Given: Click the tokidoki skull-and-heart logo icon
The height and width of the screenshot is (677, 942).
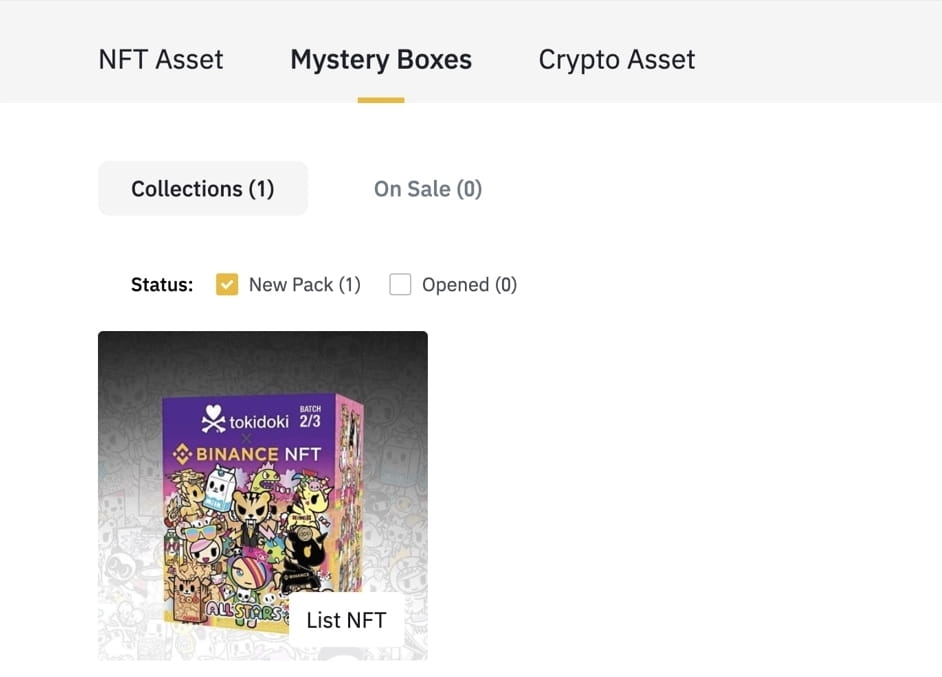Looking at the screenshot, I should coord(213,419).
